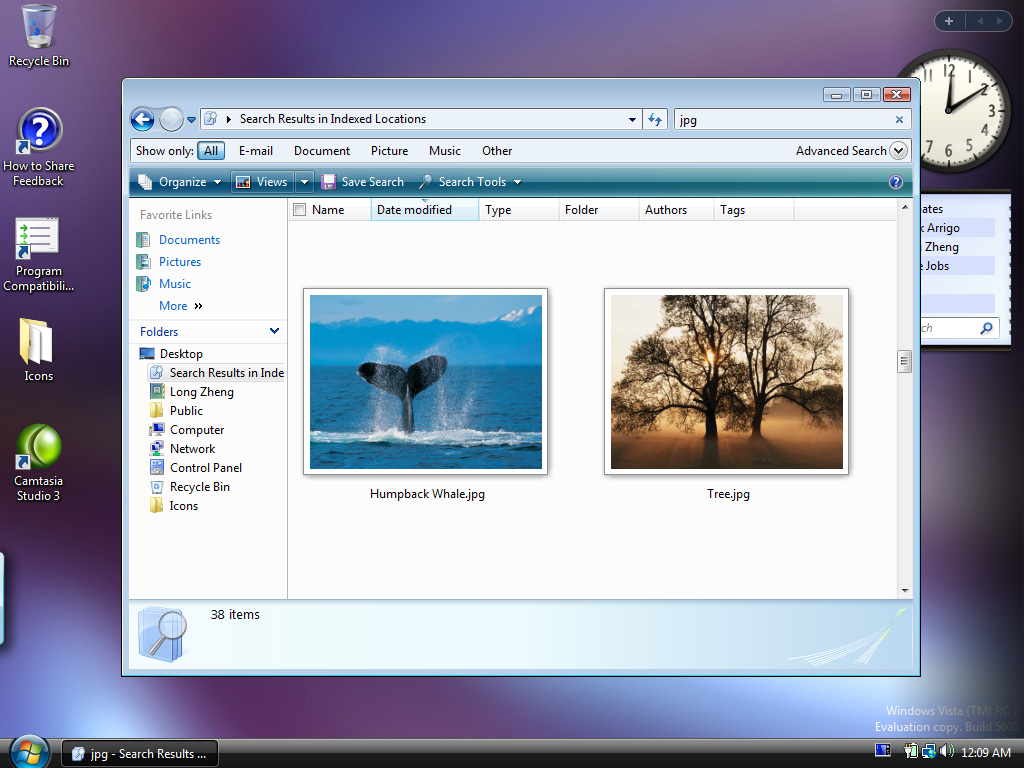The height and width of the screenshot is (768, 1024).
Task: Open How to Share Feedback shortcut
Action: (39, 148)
